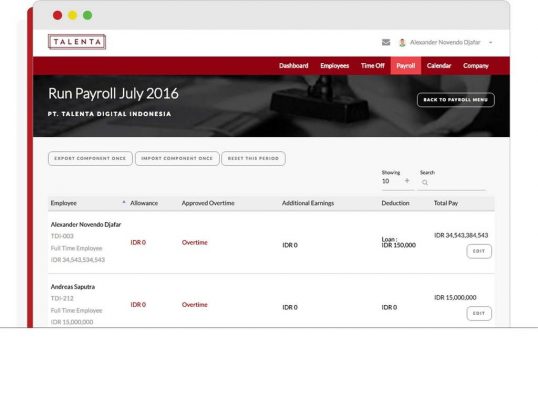Click Reset This Period button

coord(253,158)
